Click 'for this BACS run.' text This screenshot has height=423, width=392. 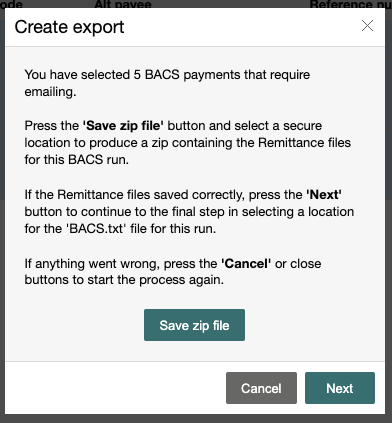(76, 160)
